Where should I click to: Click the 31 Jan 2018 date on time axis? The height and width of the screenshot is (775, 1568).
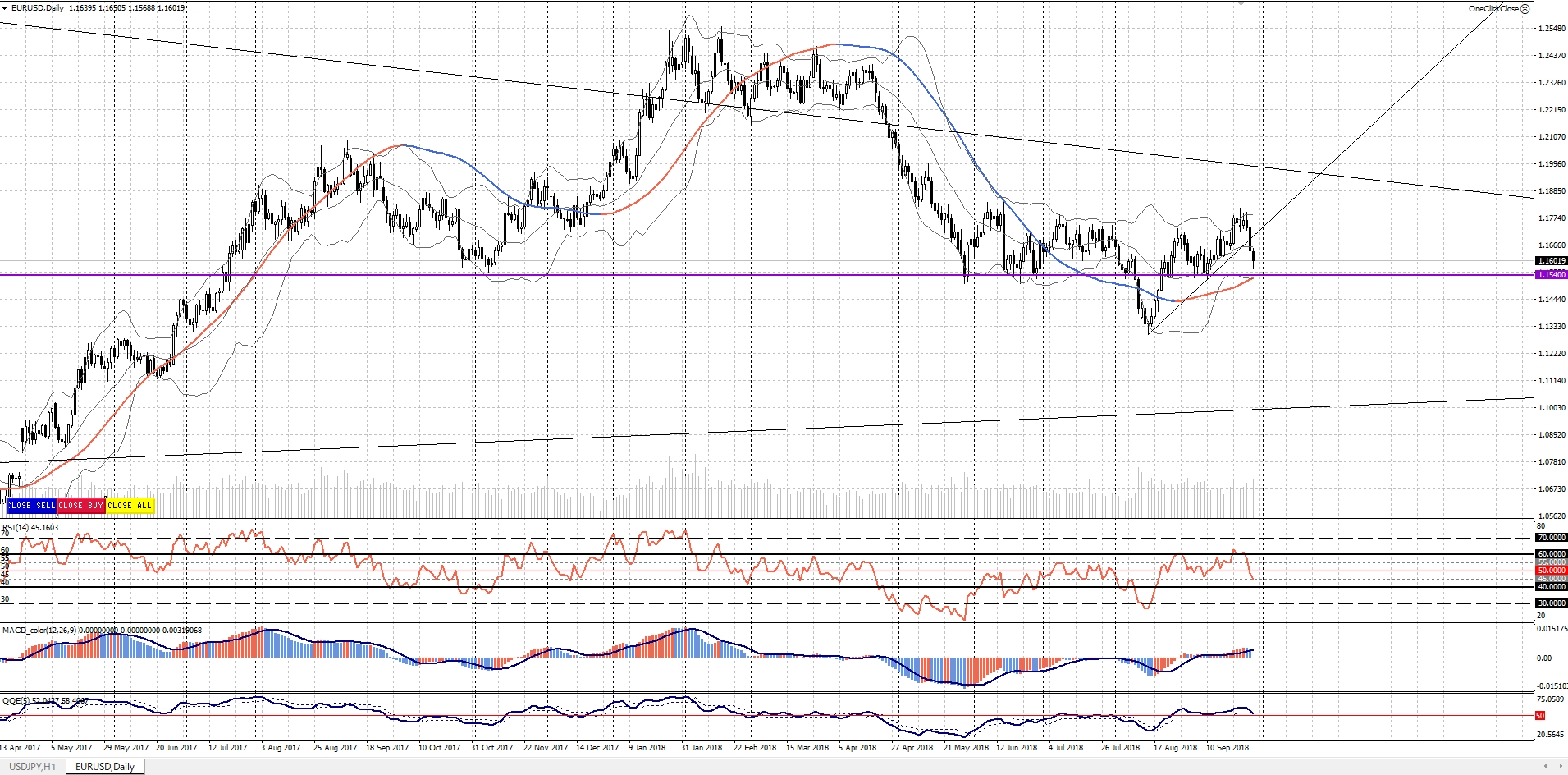(702, 748)
